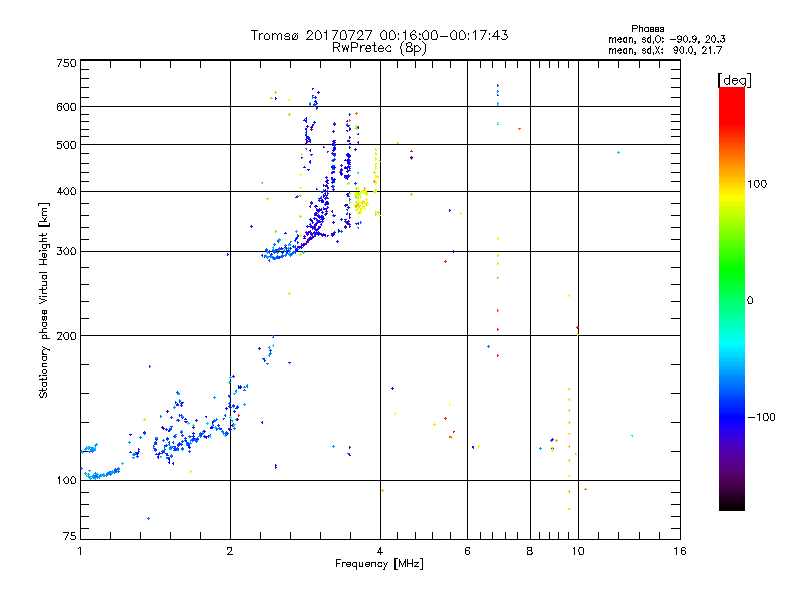The width and height of the screenshot is (800, 600).
Task: Click the colorbar label "100"
Action: coord(757,184)
